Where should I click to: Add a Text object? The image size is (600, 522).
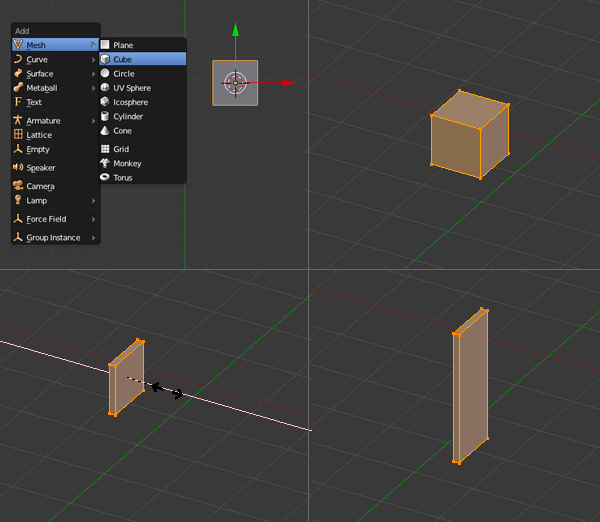[55, 102]
